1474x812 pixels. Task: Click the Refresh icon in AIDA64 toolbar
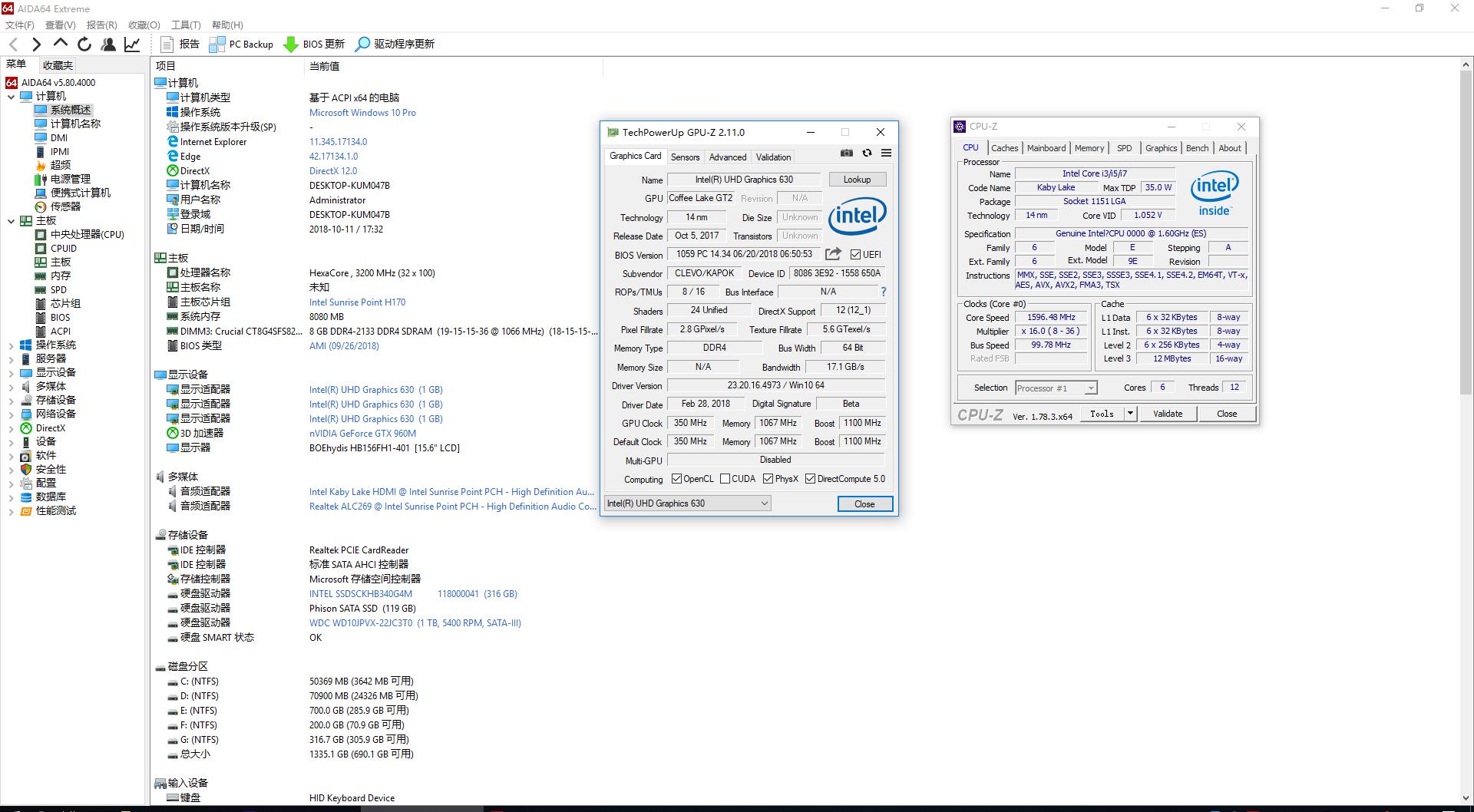coord(84,45)
